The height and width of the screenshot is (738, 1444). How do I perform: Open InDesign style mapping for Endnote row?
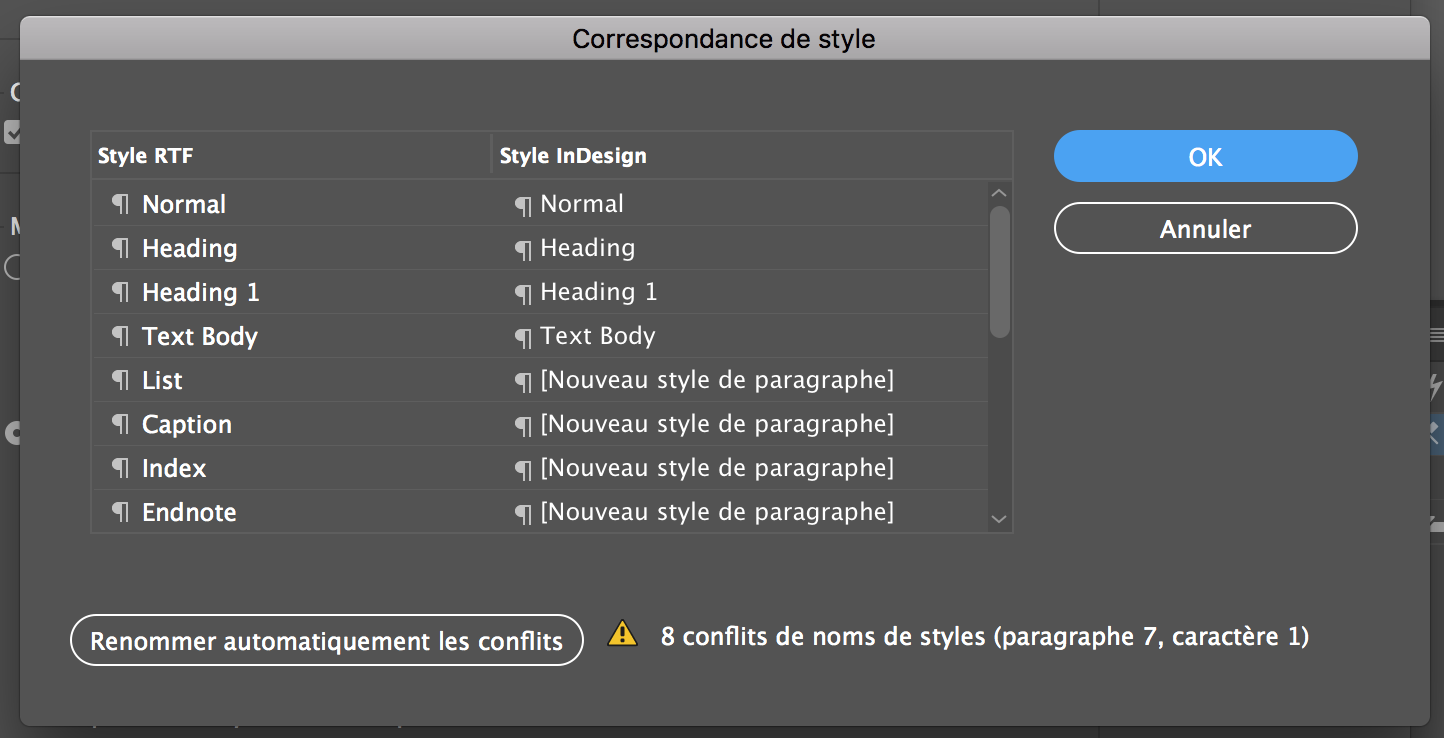pos(740,512)
